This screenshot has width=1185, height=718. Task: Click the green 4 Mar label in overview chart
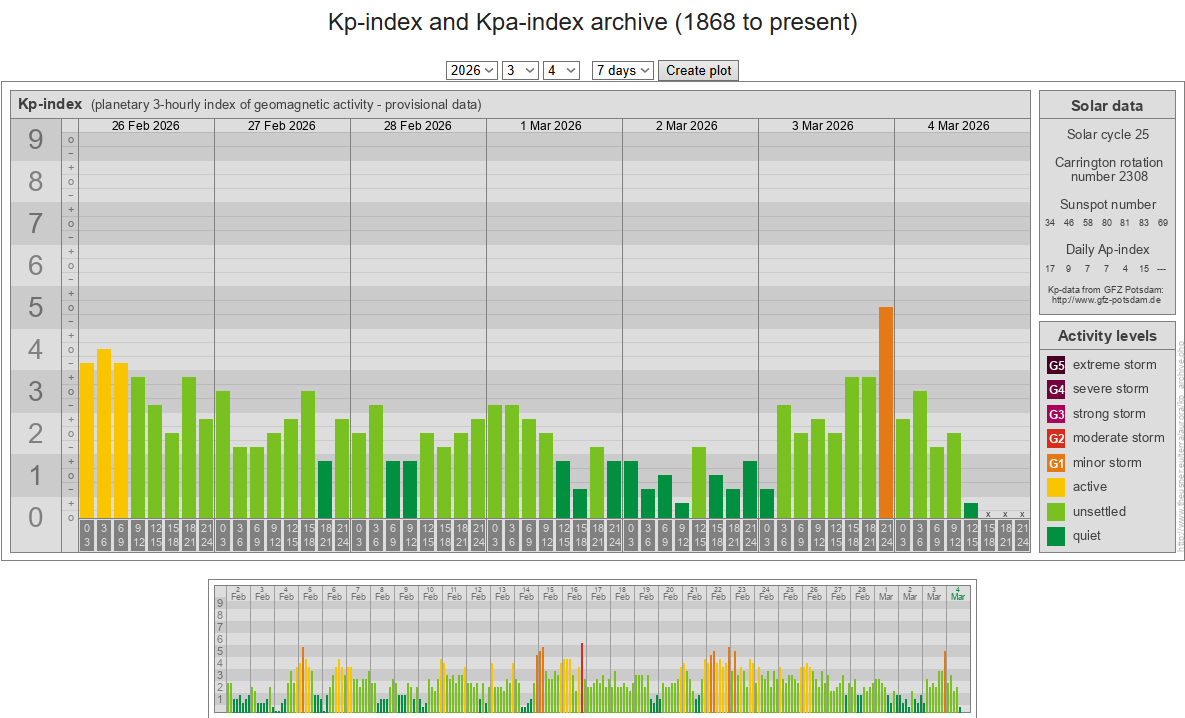click(958, 593)
